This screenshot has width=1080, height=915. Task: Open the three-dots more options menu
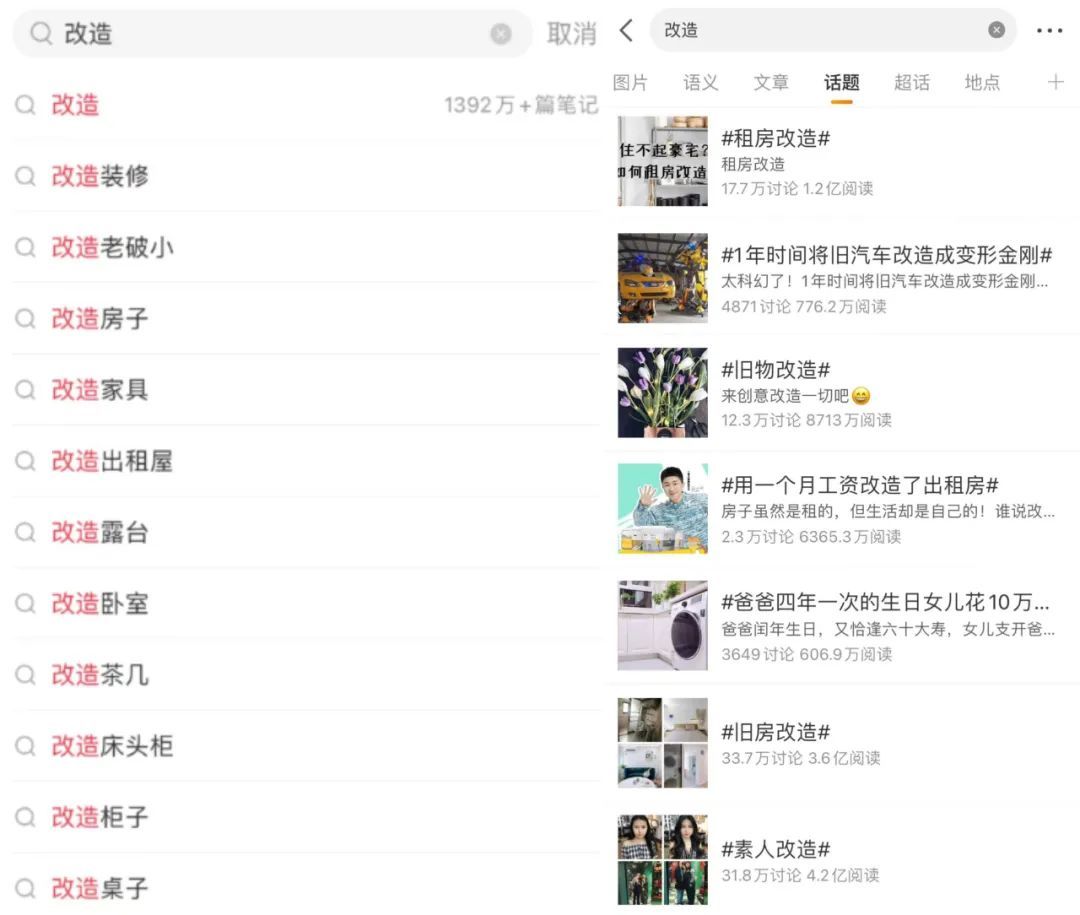click(x=1049, y=31)
